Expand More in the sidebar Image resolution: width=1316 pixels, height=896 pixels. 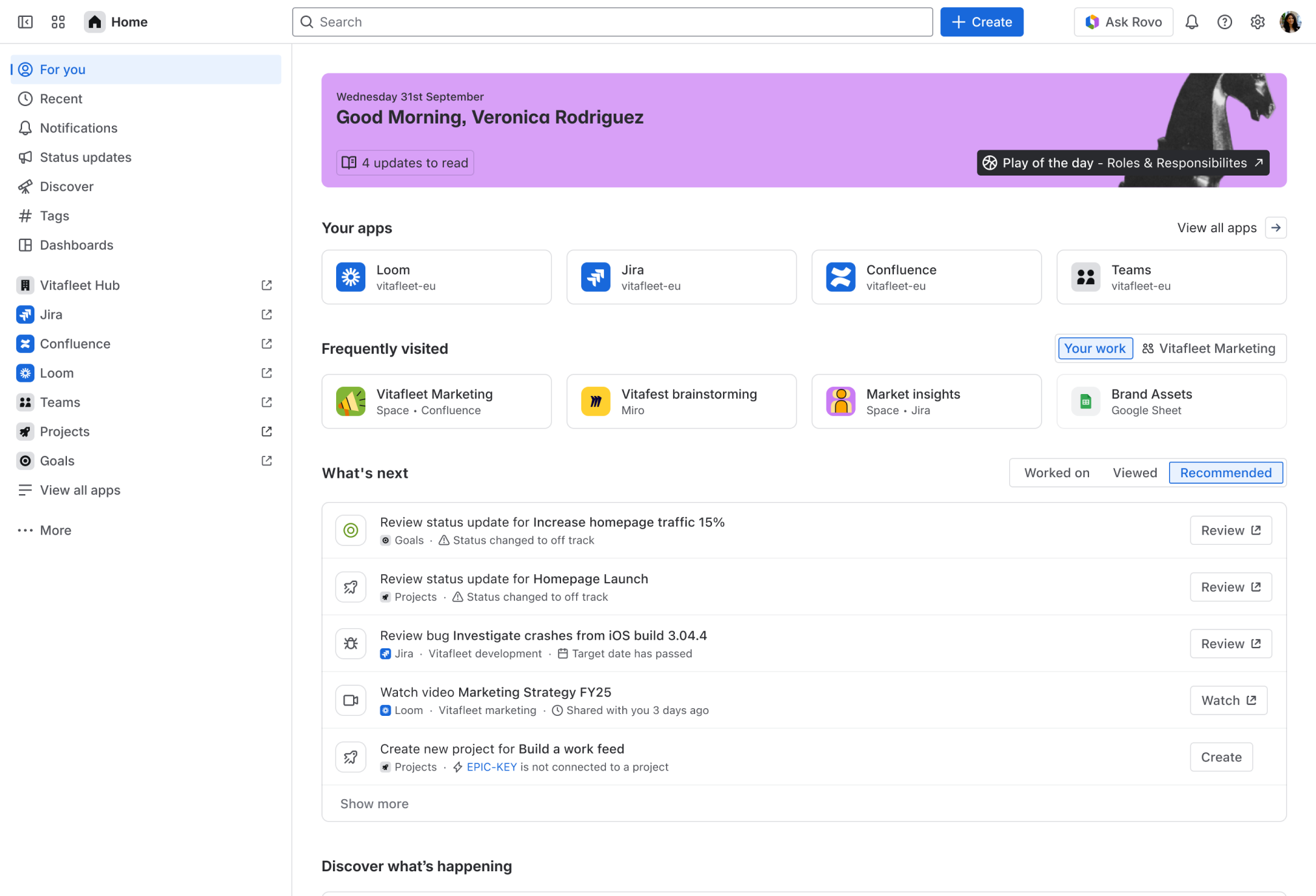pyautogui.click(x=146, y=531)
